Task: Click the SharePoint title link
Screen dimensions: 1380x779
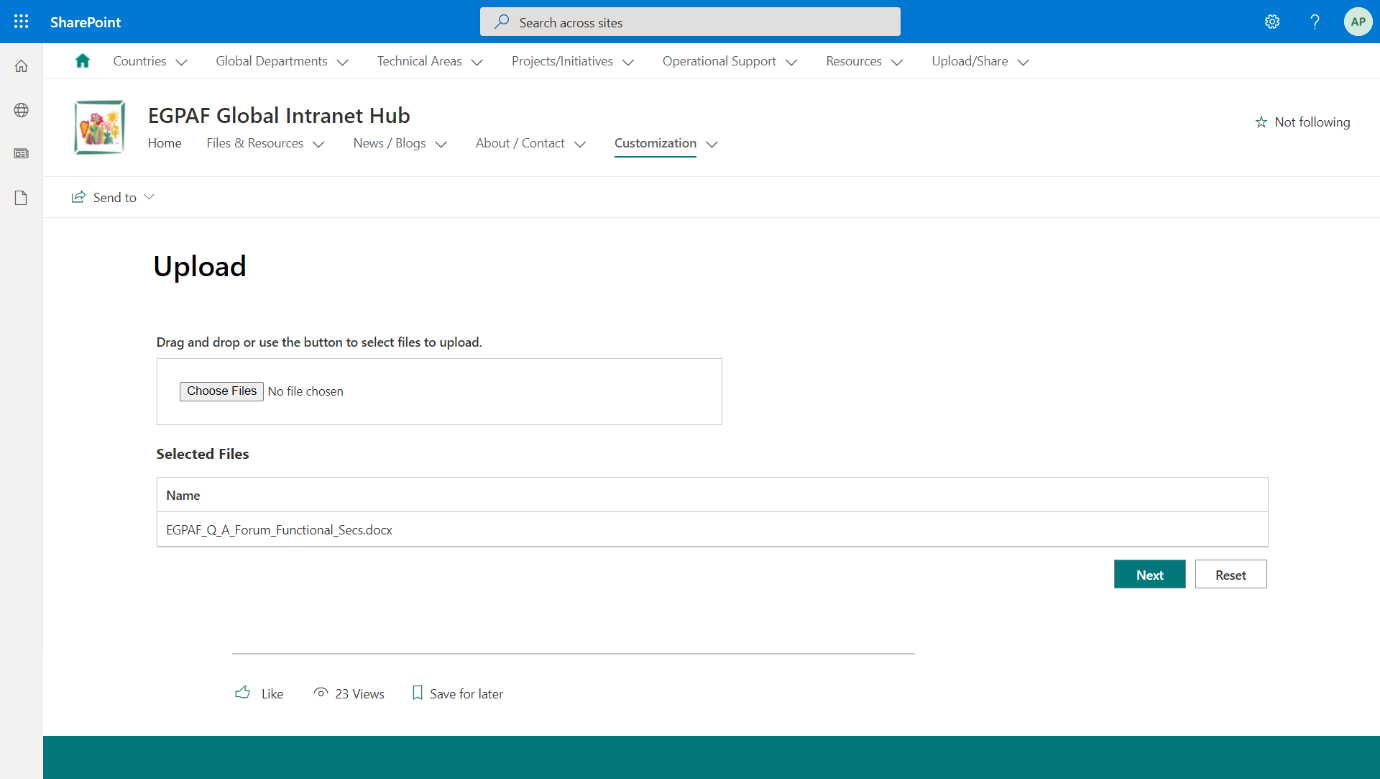Action: pos(86,22)
